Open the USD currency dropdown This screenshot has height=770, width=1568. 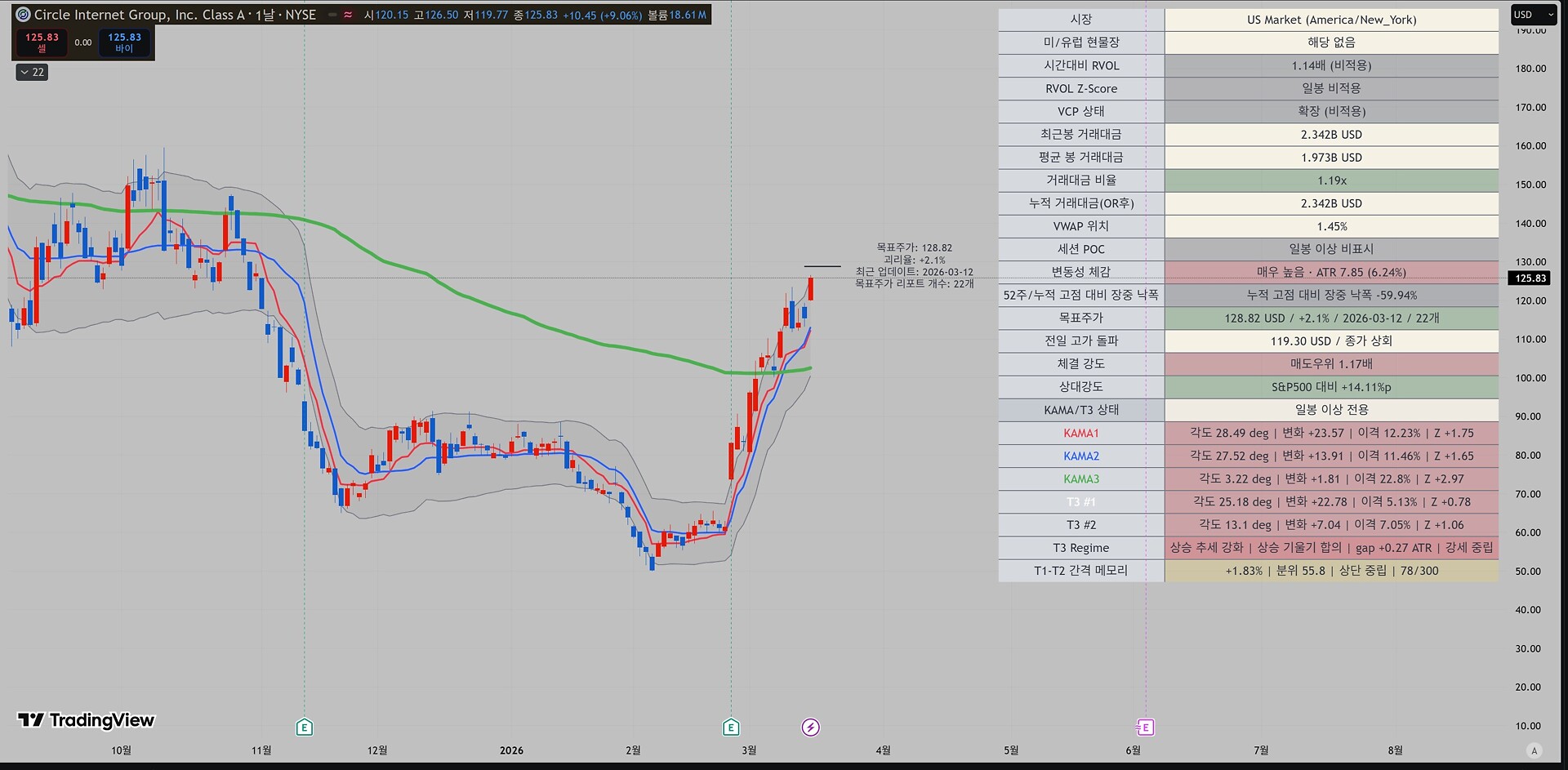1534,15
